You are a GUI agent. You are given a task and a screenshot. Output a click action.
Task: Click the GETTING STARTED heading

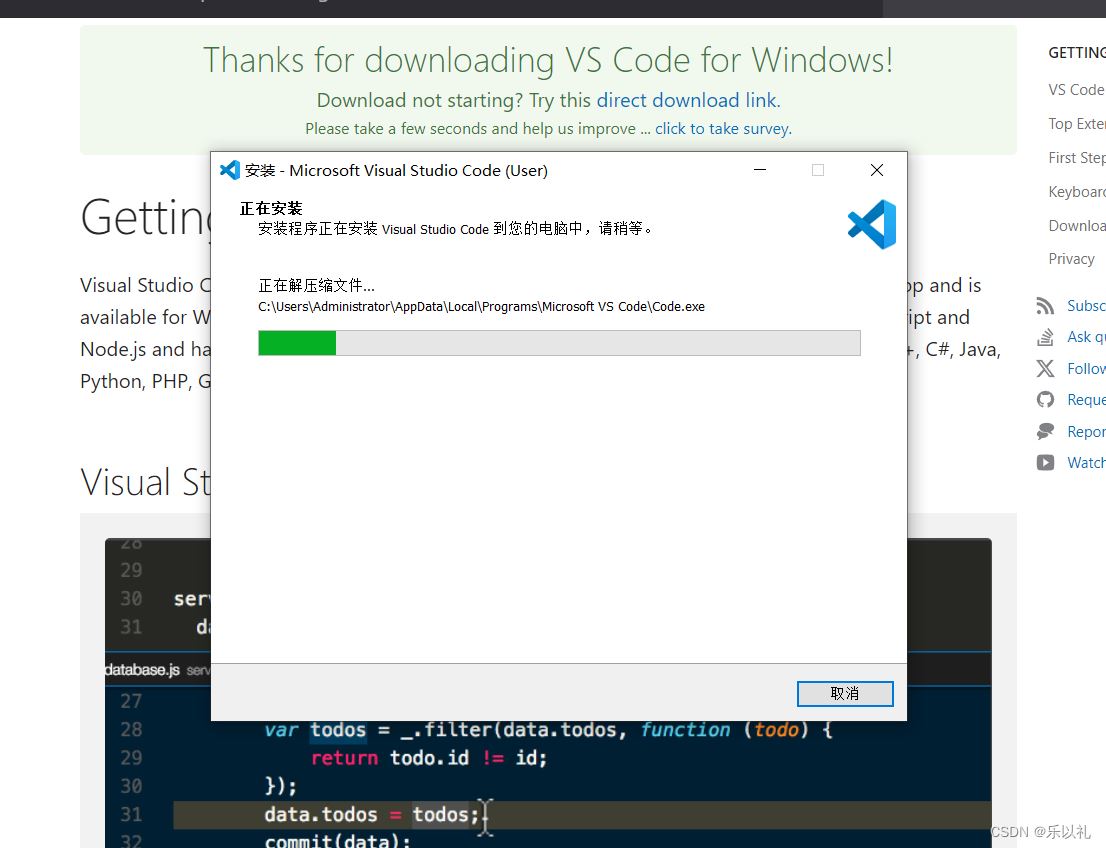[1076, 52]
